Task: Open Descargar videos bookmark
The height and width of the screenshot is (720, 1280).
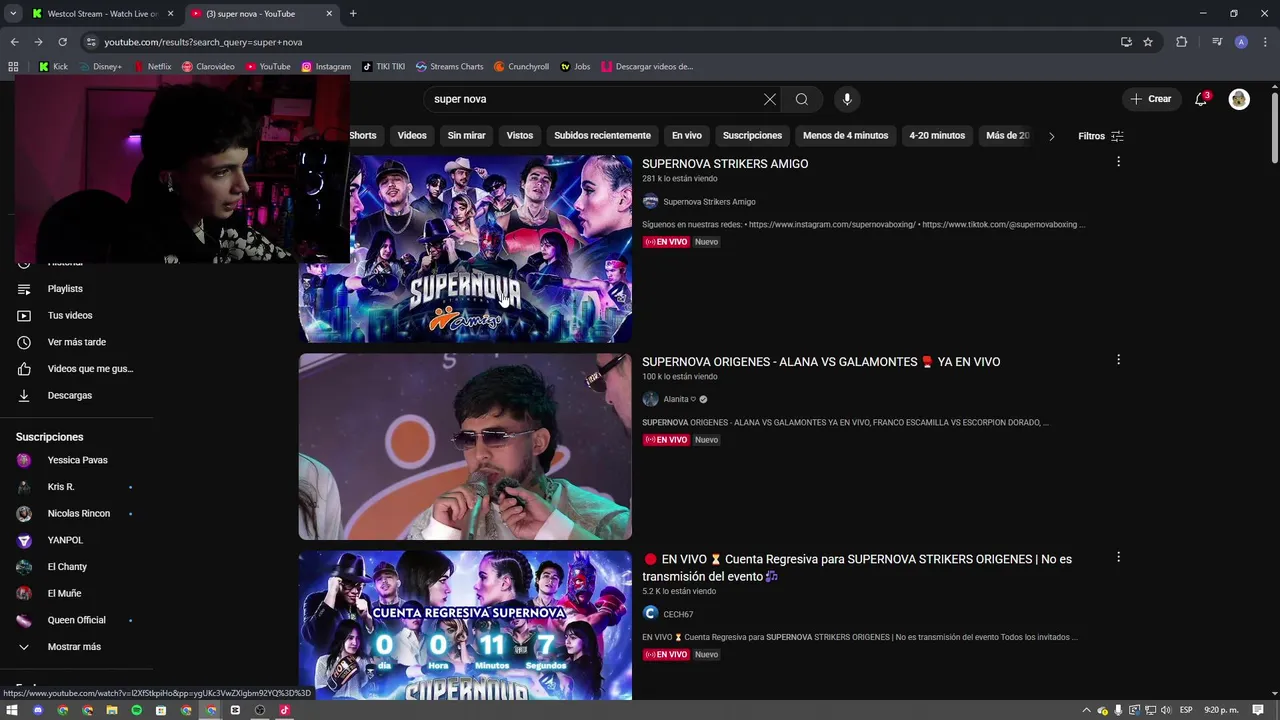Action: (x=646, y=67)
